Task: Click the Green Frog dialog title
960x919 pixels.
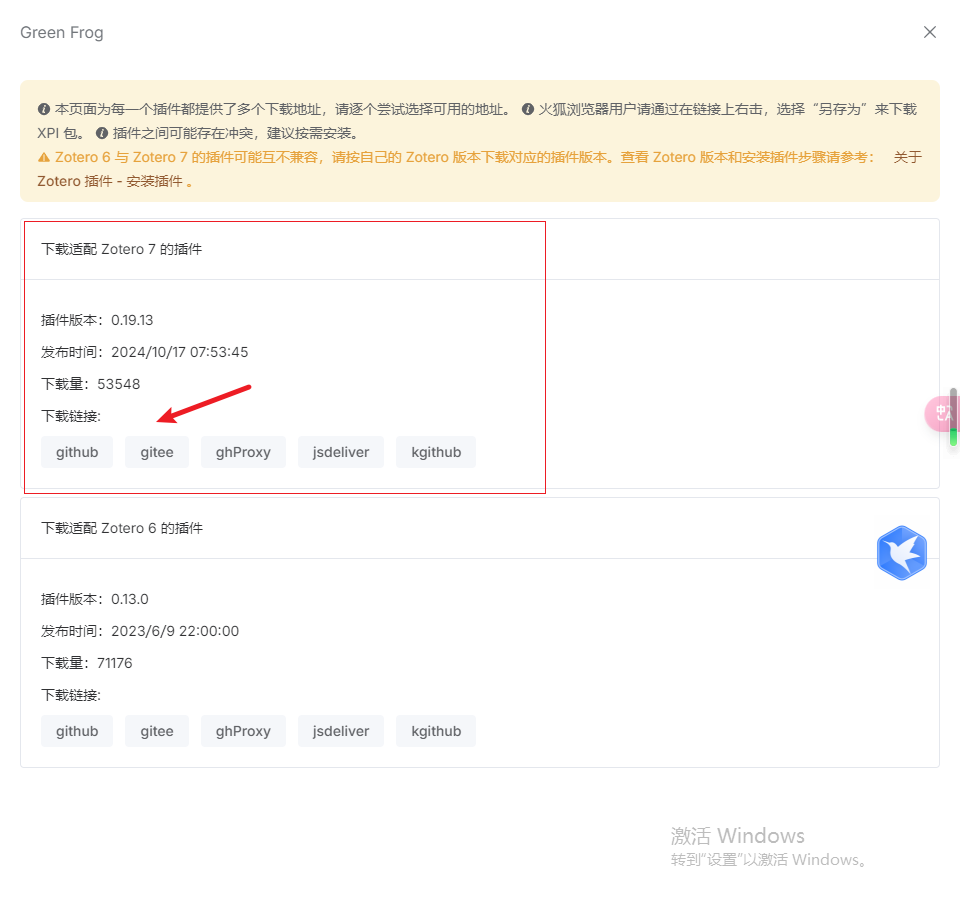Action: pos(62,32)
